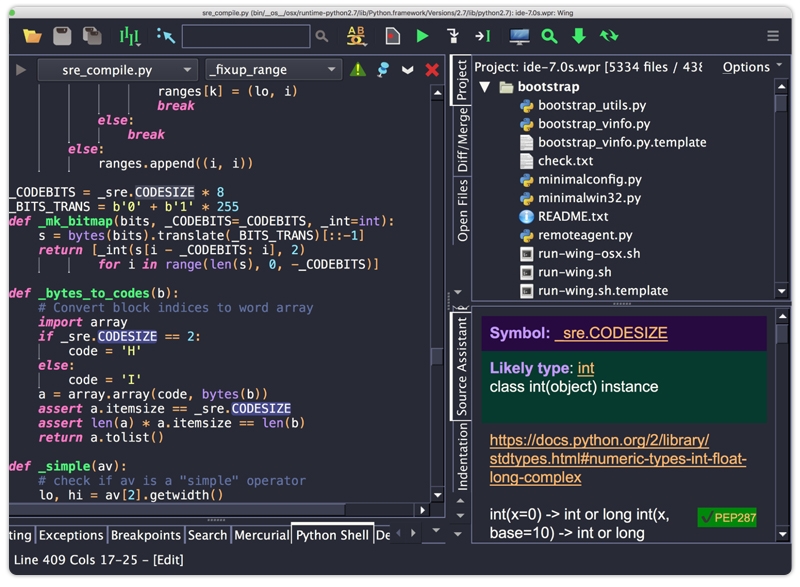Open the hamburger menu in toolbar
800x587 pixels.
coord(772,36)
